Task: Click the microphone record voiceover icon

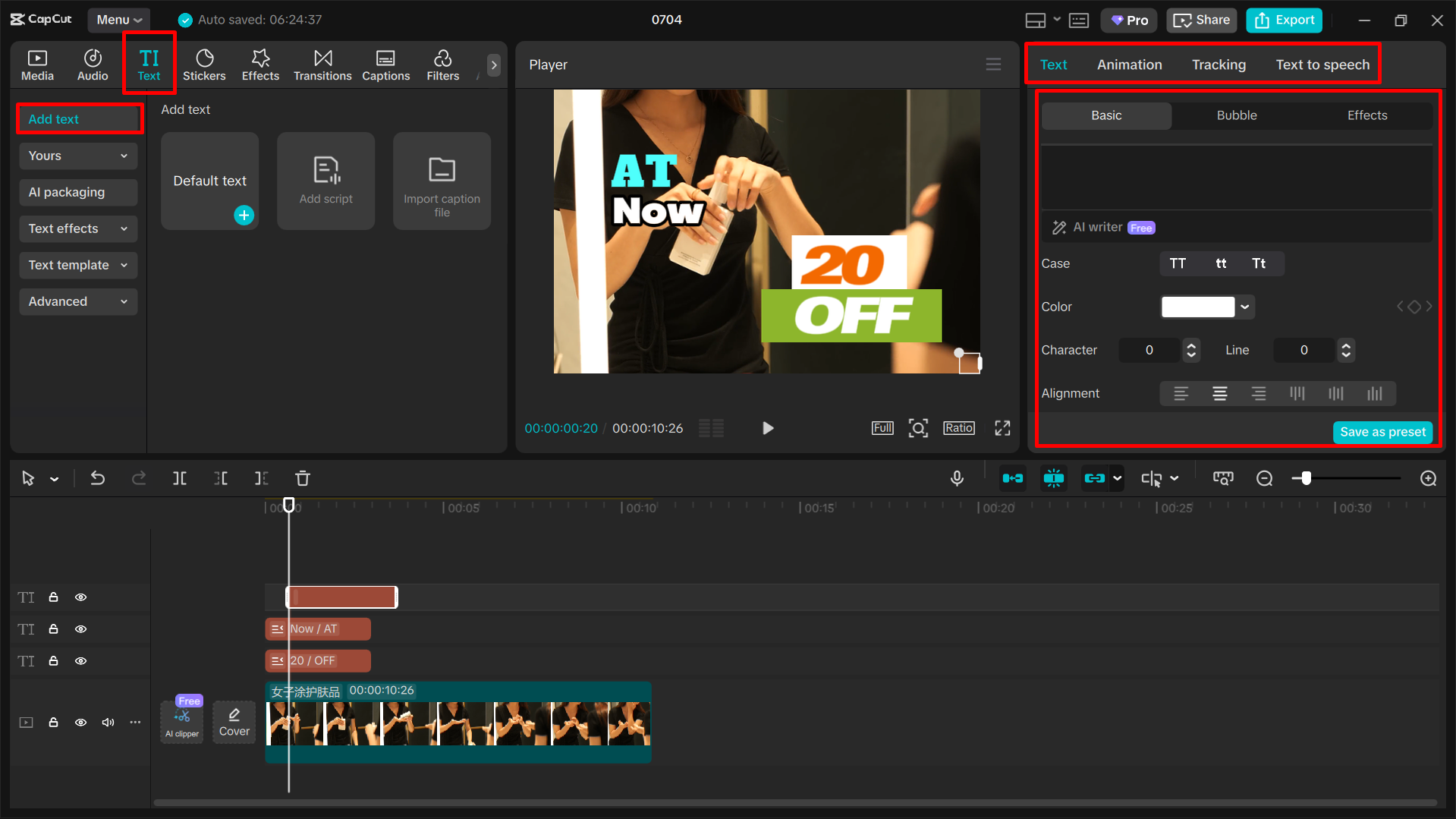Action: tap(957, 478)
